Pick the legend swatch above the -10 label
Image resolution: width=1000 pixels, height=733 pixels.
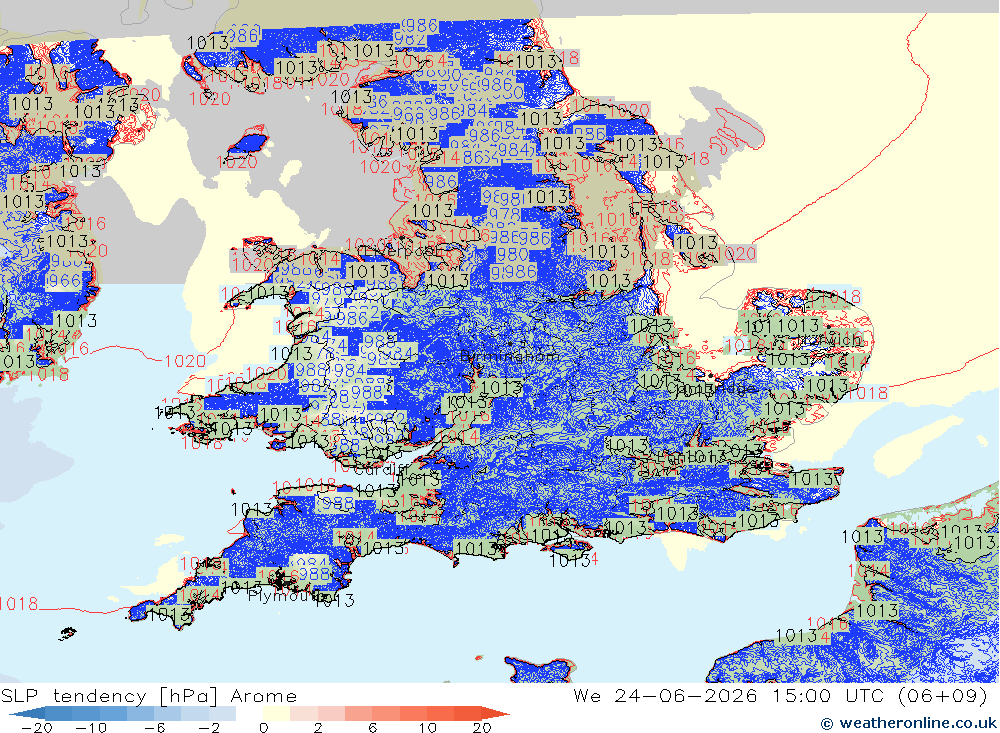point(85,713)
